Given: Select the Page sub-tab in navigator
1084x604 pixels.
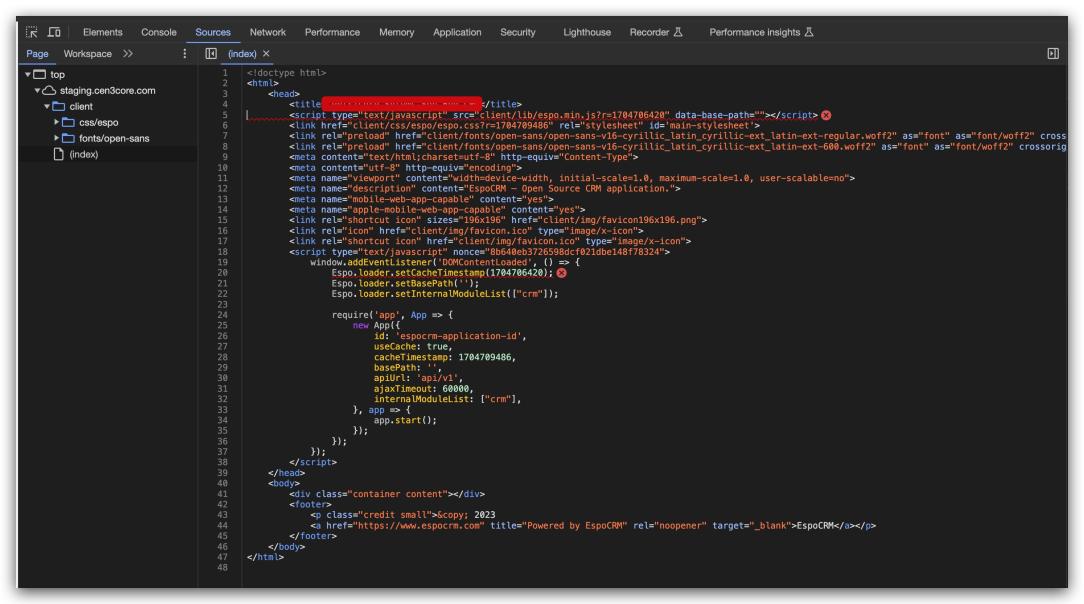Looking at the screenshot, I should (37, 53).
